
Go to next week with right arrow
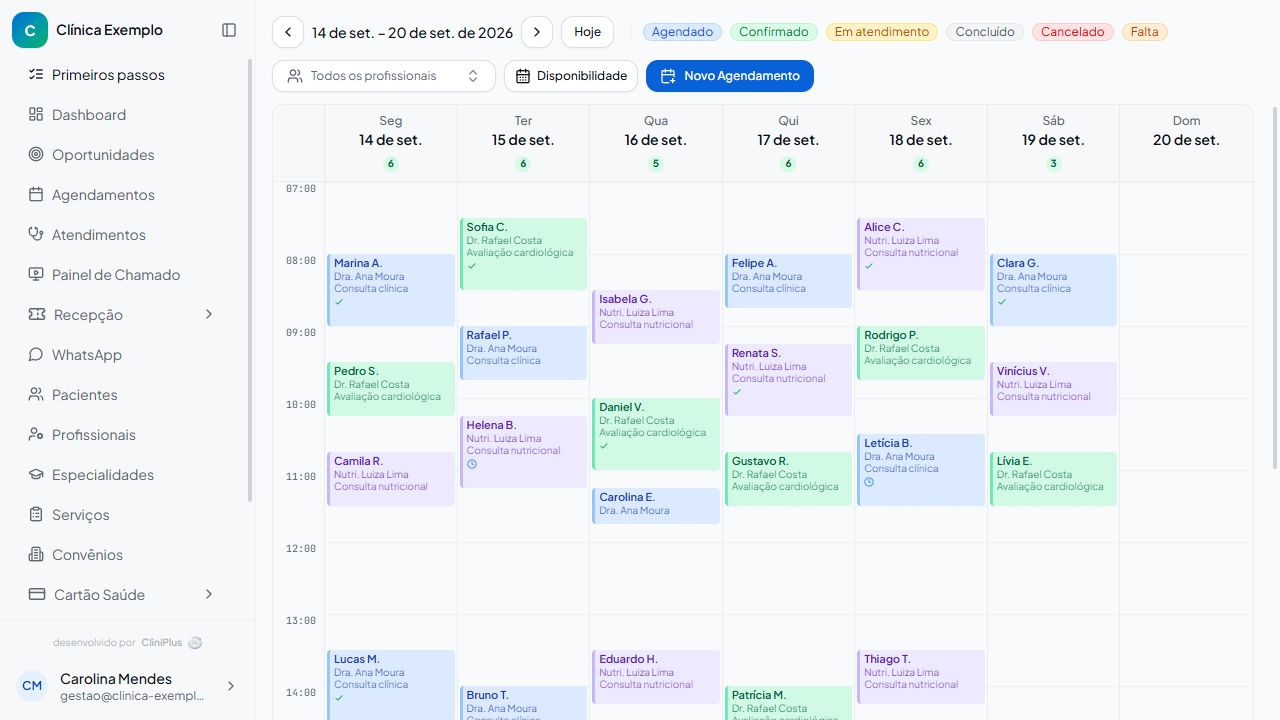[537, 32]
